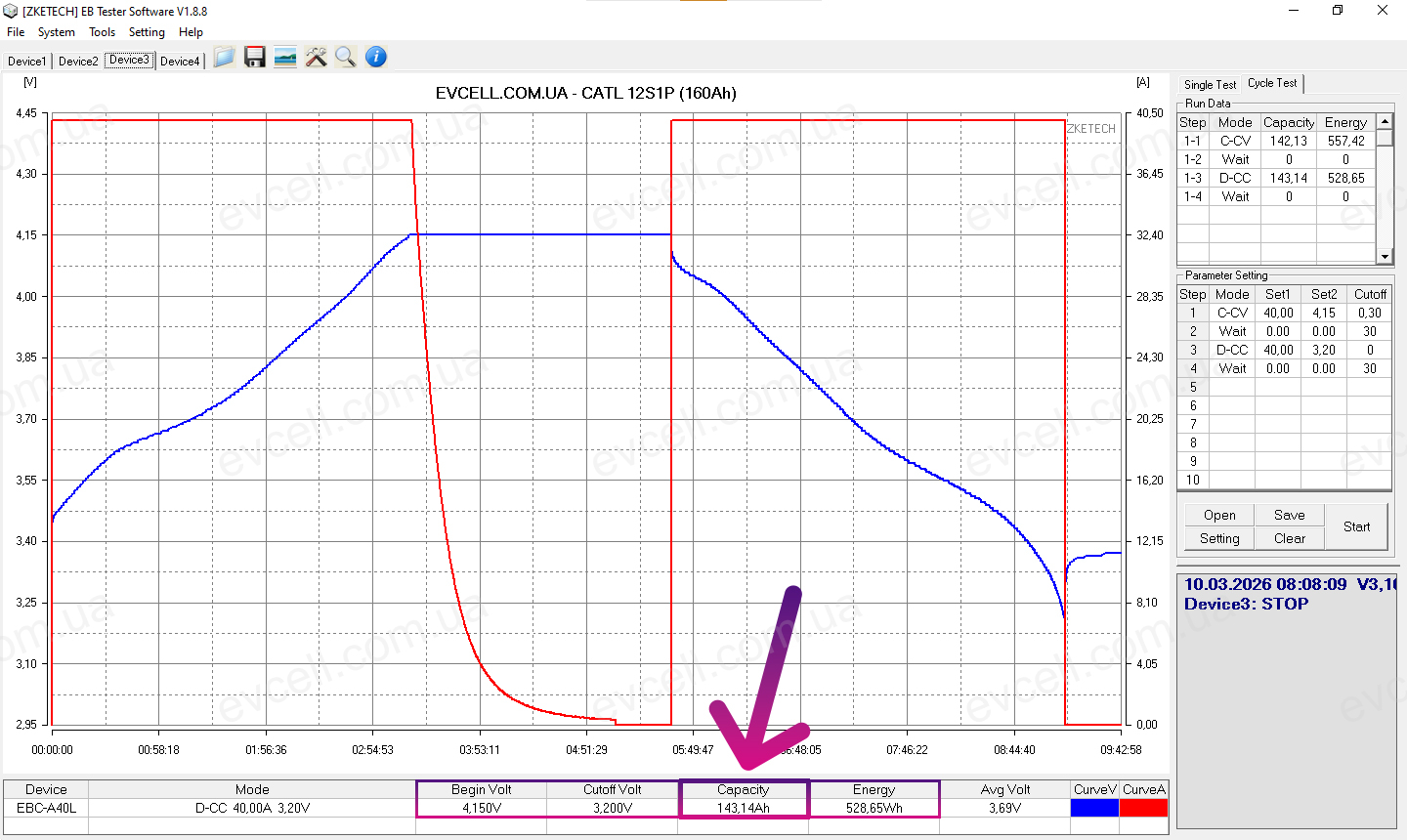Click the Clear button
The width and height of the screenshot is (1407, 840).
pos(1289,538)
